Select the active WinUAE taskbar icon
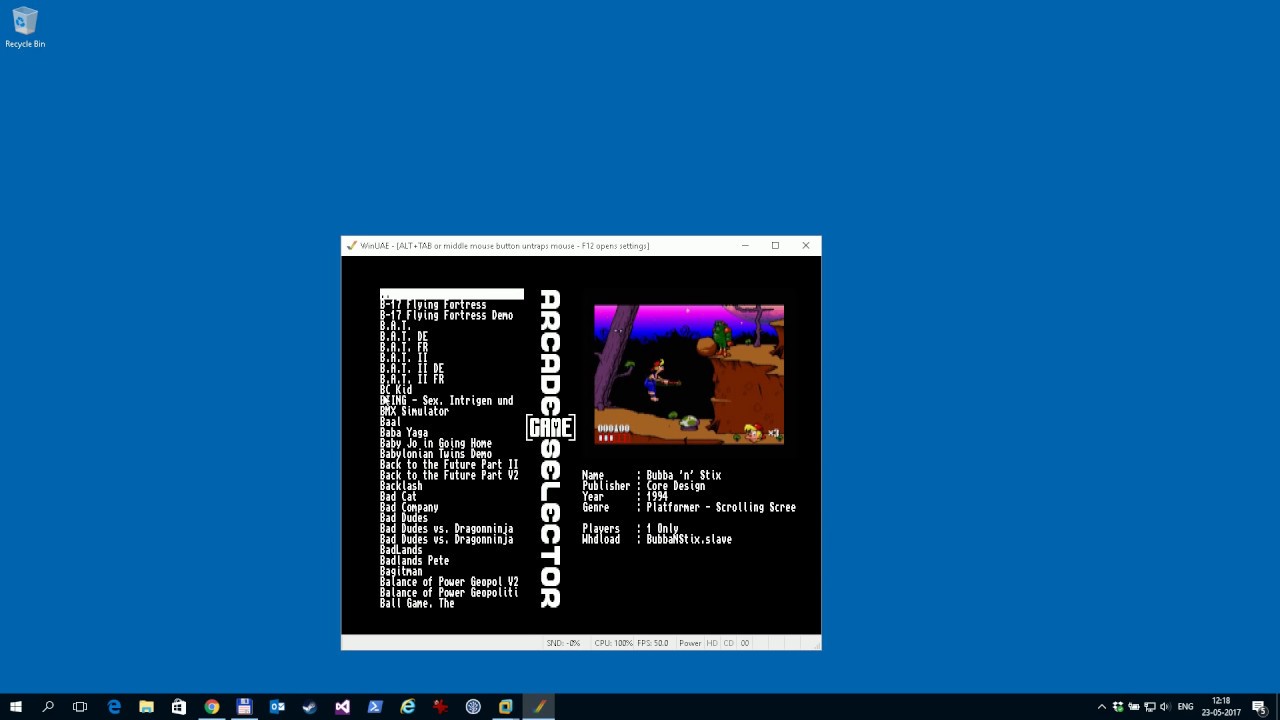The image size is (1280, 720). click(x=539, y=707)
